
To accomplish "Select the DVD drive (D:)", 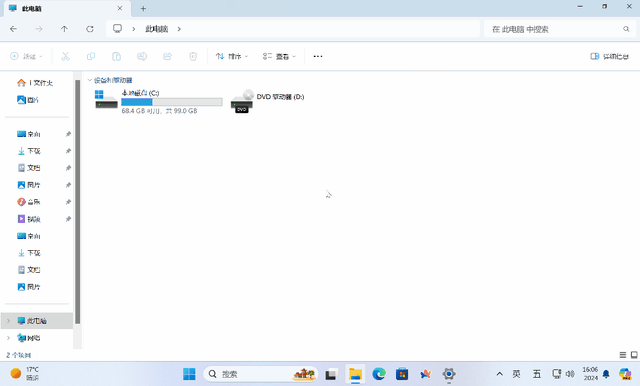I will point(268,101).
